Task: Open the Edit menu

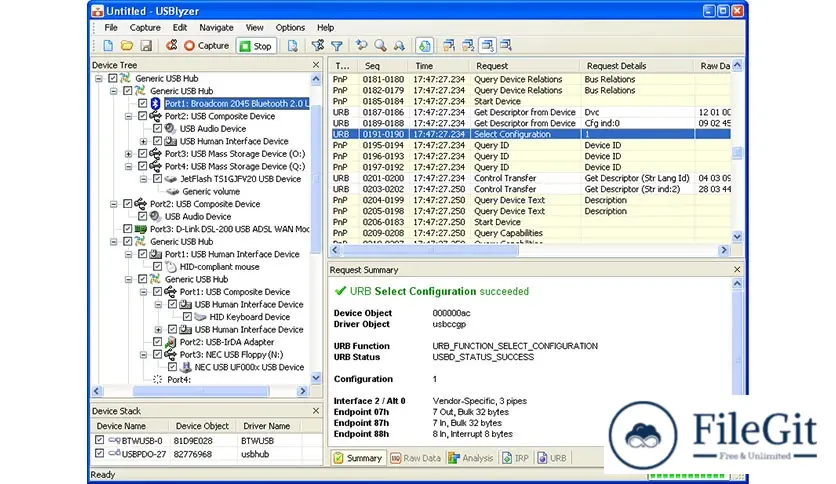Action: coord(180,28)
